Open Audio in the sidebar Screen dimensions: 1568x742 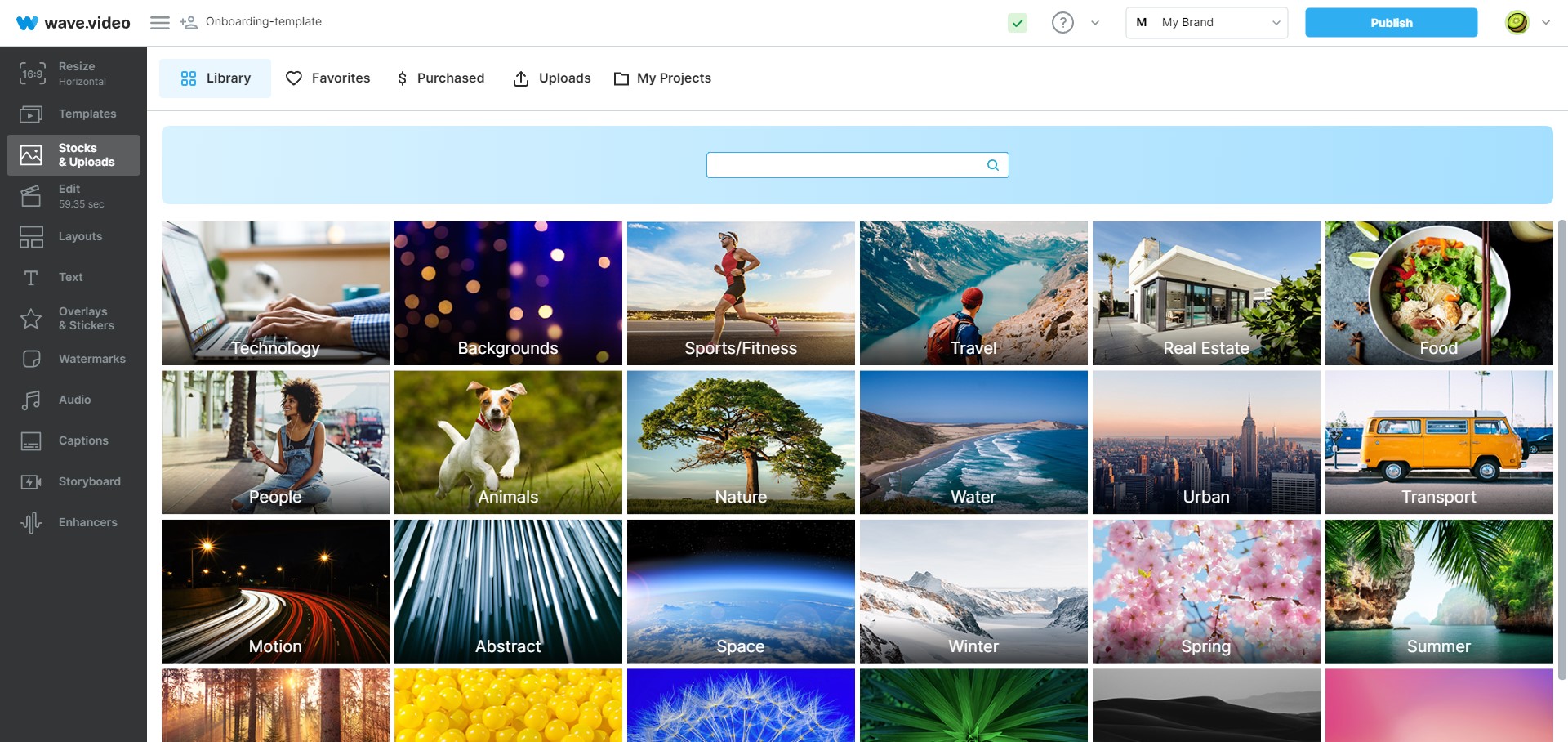click(73, 400)
